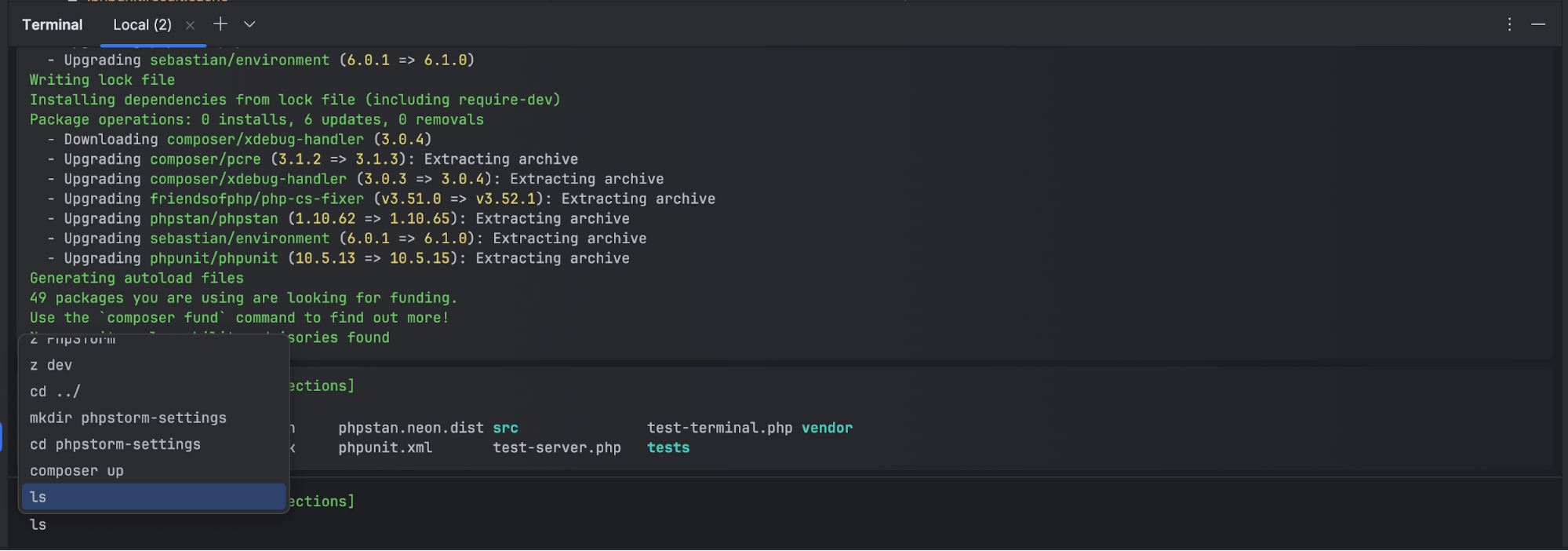Viewport: 1568px width, 551px height.
Task: Choose 'composer up' from history popup
Action: [77, 471]
